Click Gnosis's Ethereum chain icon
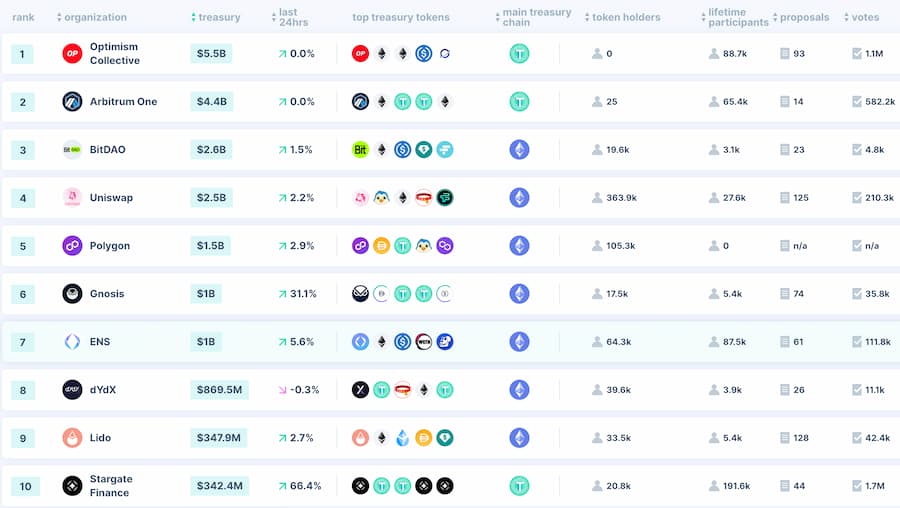This screenshot has width=900, height=508. click(x=519, y=294)
